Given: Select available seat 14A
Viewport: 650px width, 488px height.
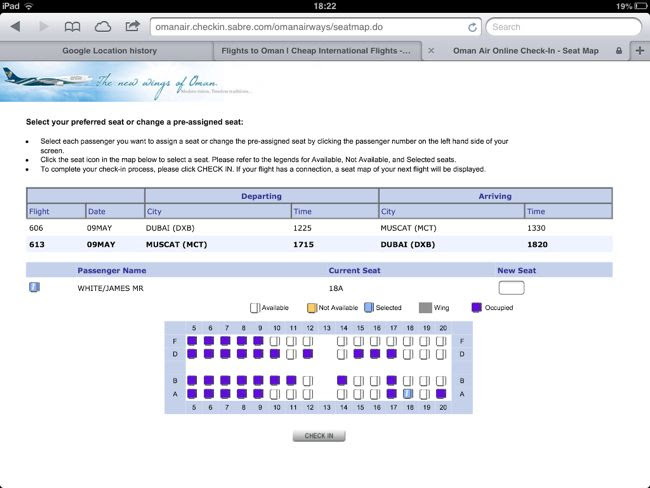Looking at the screenshot, I should (342, 394).
